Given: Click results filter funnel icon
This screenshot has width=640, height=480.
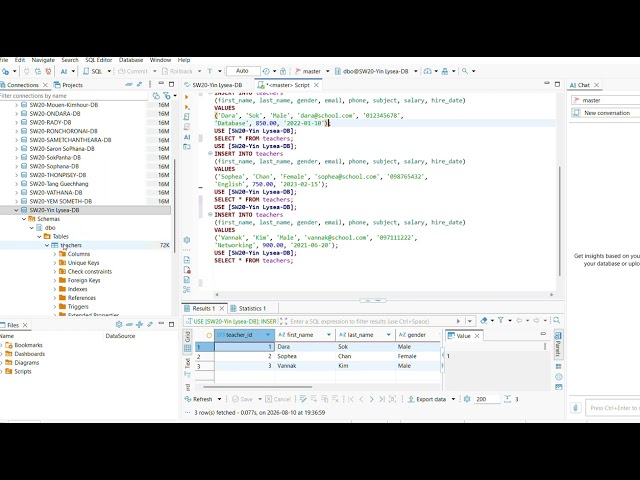Looking at the screenshot, I should tap(501, 321).
